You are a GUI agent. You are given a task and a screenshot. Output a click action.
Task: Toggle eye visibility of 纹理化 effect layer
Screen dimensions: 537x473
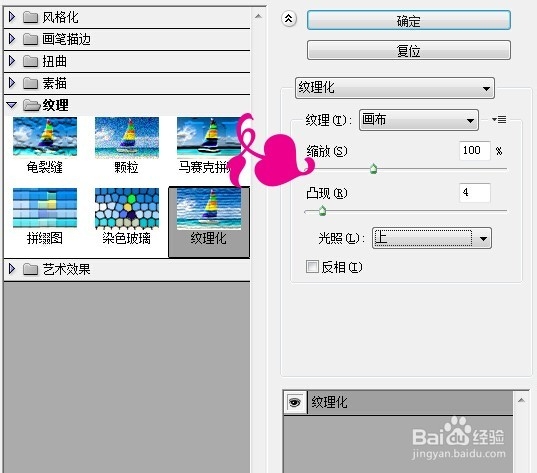coord(295,402)
